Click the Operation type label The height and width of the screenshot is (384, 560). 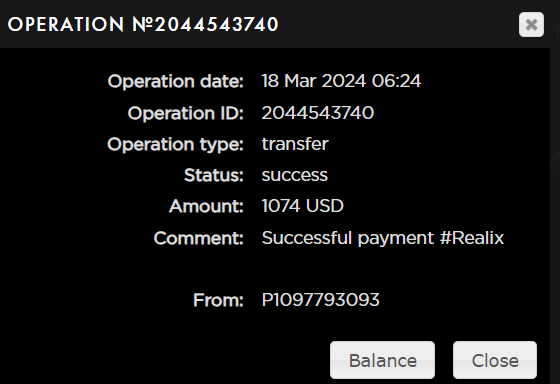(x=175, y=145)
